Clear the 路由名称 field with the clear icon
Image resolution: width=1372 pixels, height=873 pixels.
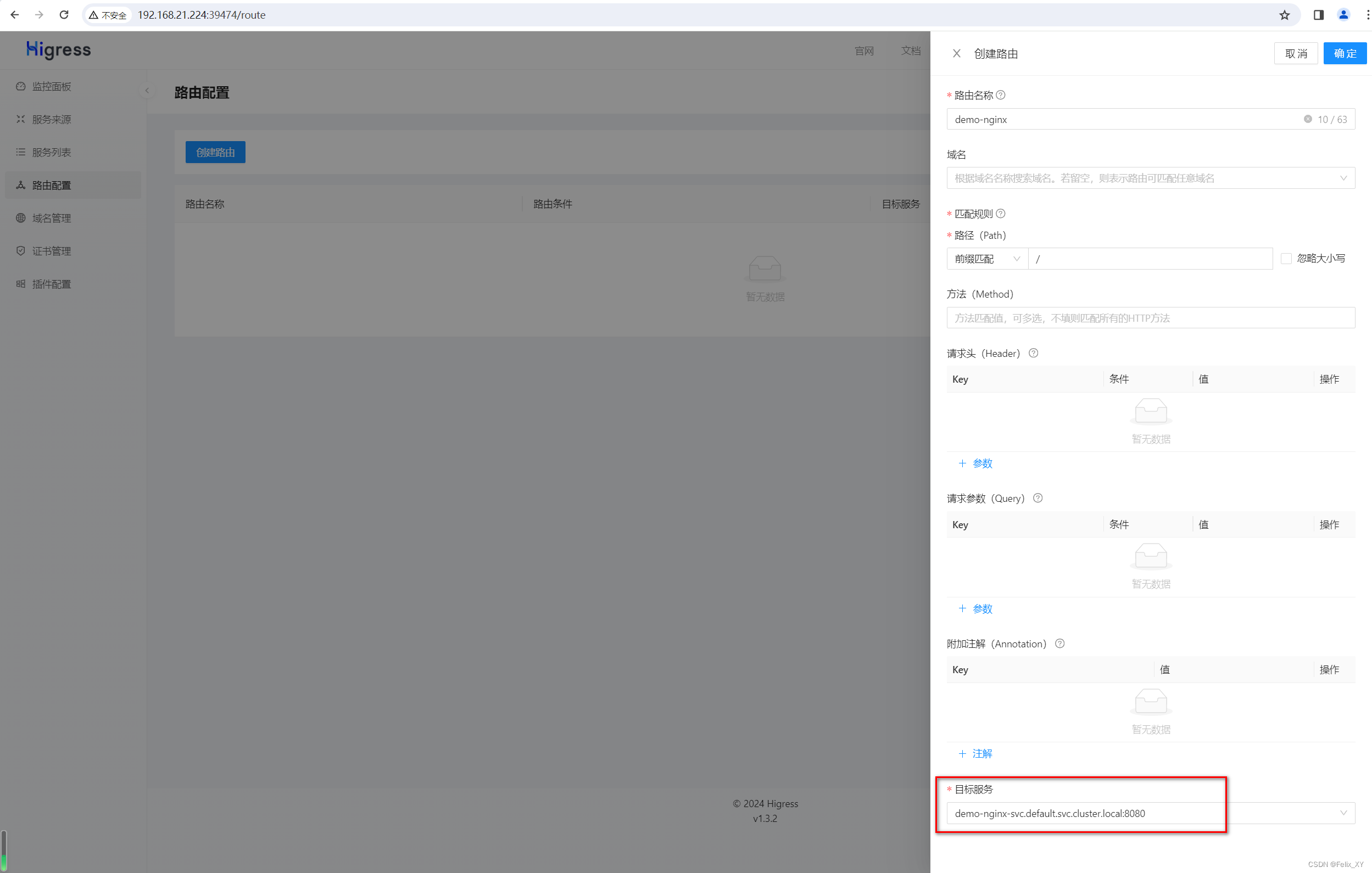click(x=1308, y=119)
